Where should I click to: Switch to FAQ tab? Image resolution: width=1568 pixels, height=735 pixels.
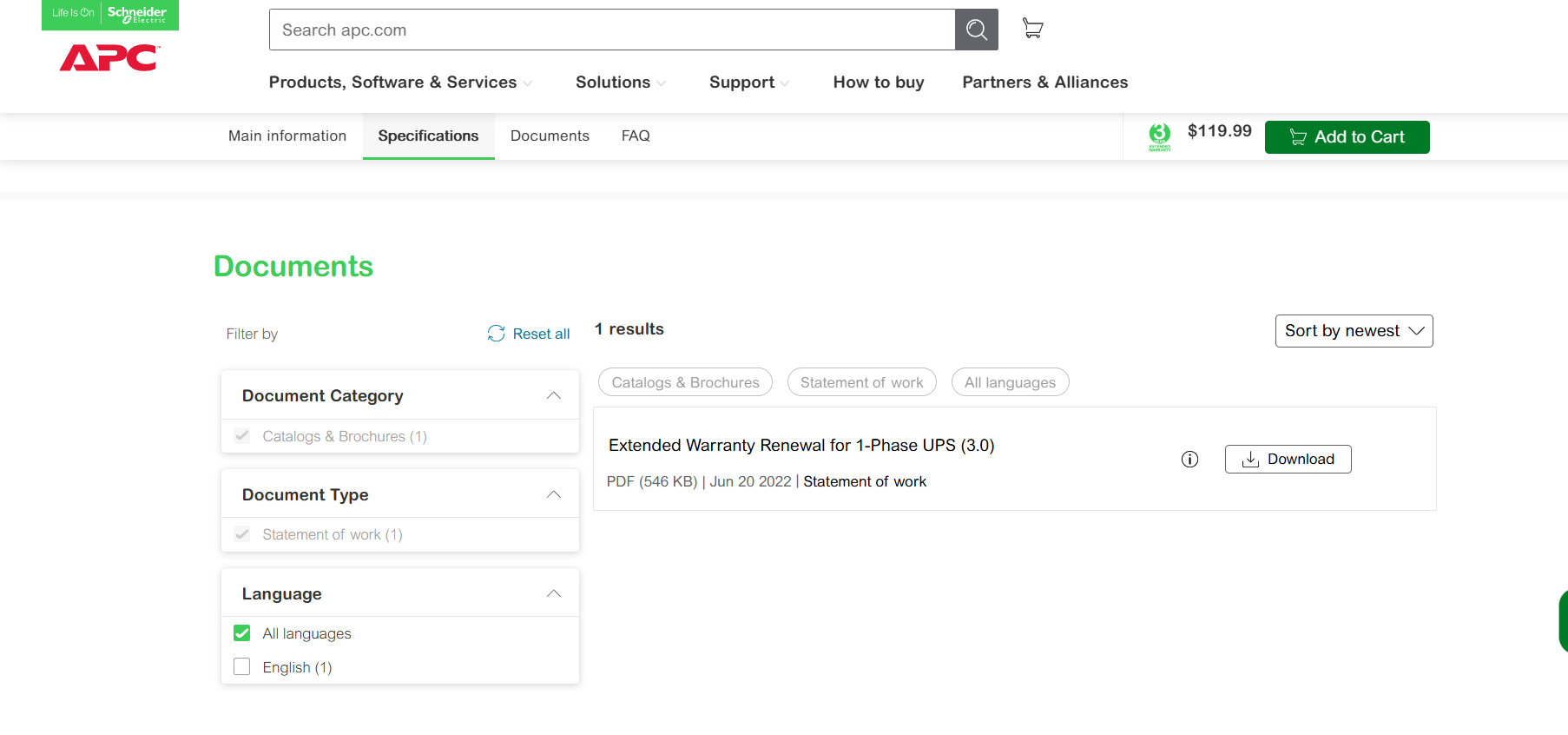pos(636,136)
